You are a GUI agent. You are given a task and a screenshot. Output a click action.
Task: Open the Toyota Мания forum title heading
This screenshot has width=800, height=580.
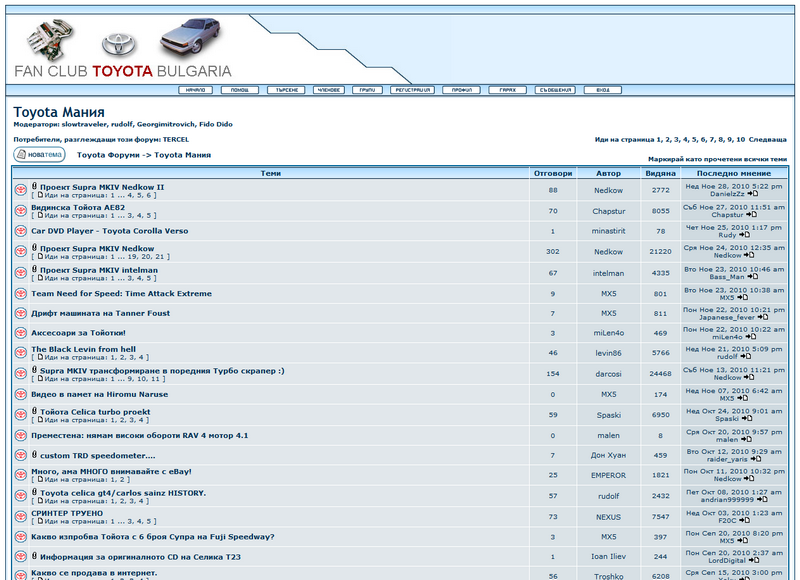point(59,112)
